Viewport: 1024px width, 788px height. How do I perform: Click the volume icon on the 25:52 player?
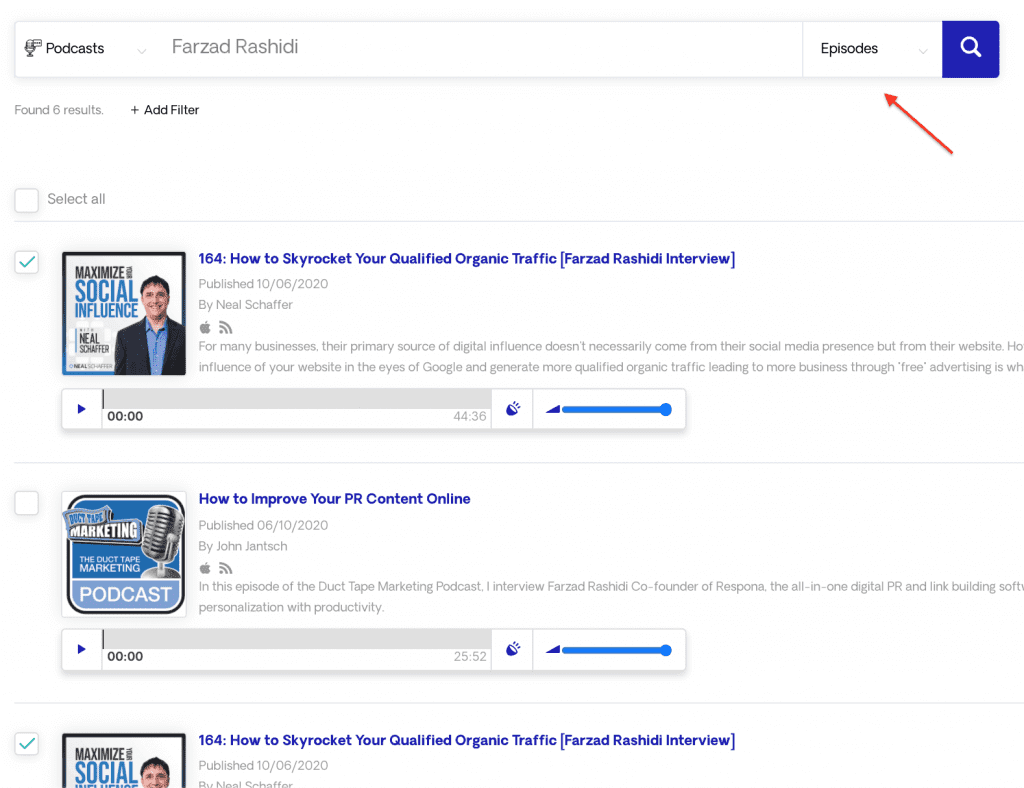click(552, 650)
